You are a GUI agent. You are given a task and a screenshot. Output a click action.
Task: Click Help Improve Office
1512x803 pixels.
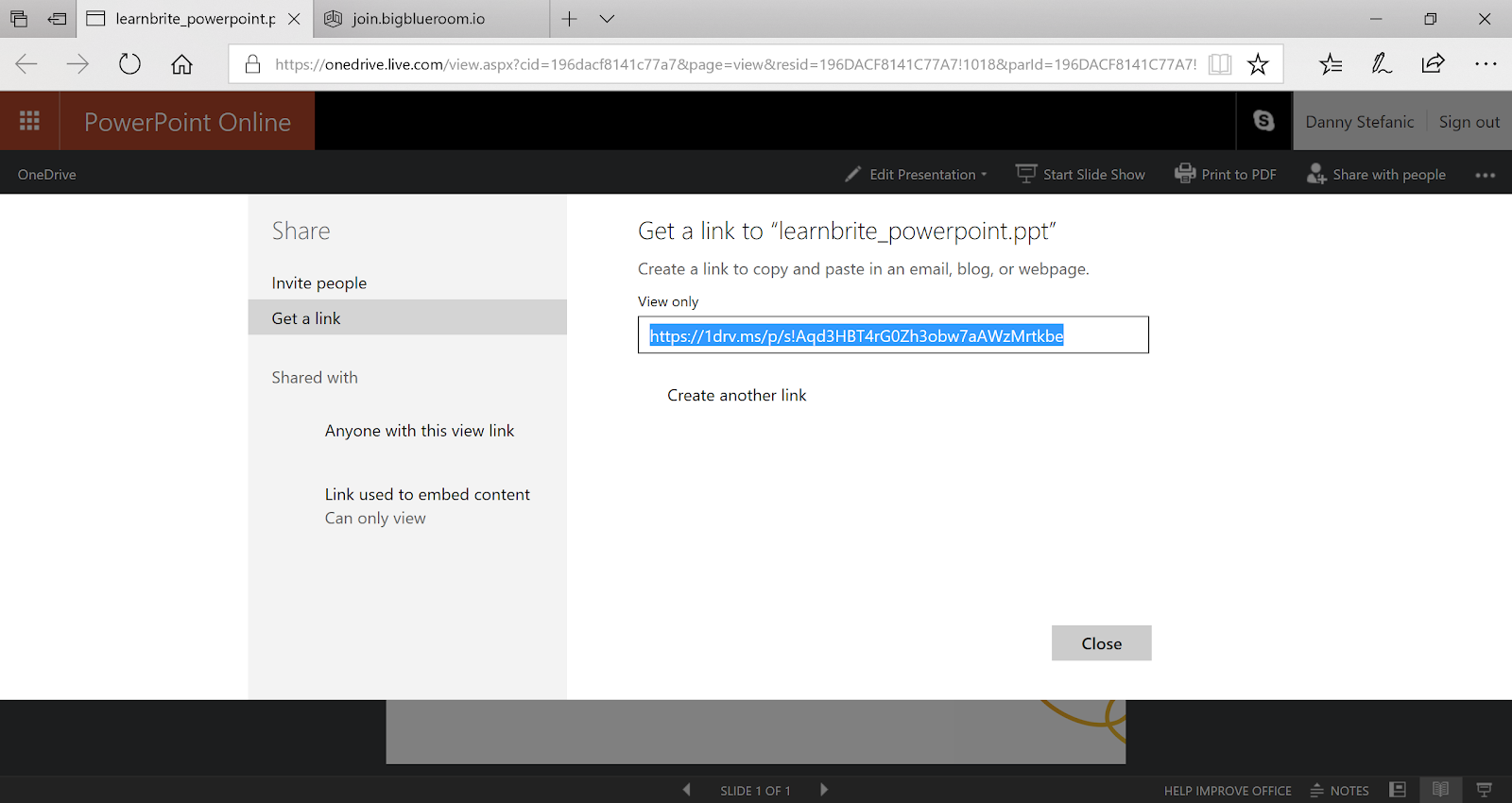point(1228,791)
